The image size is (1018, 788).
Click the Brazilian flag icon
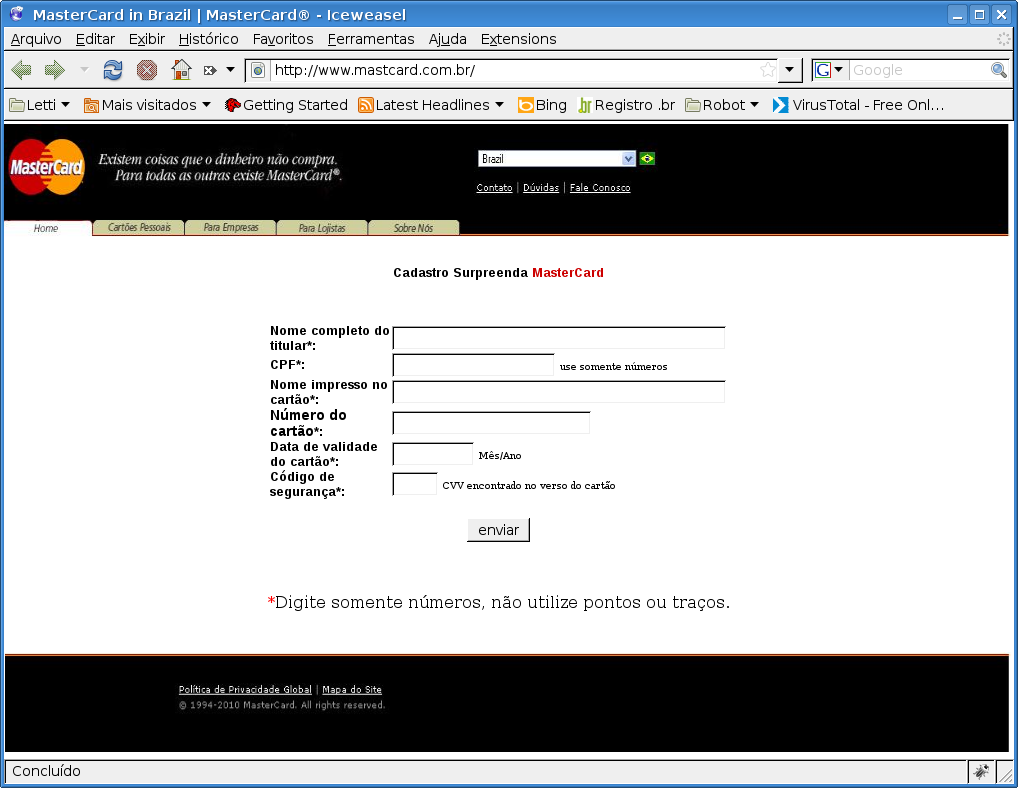(x=647, y=158)
